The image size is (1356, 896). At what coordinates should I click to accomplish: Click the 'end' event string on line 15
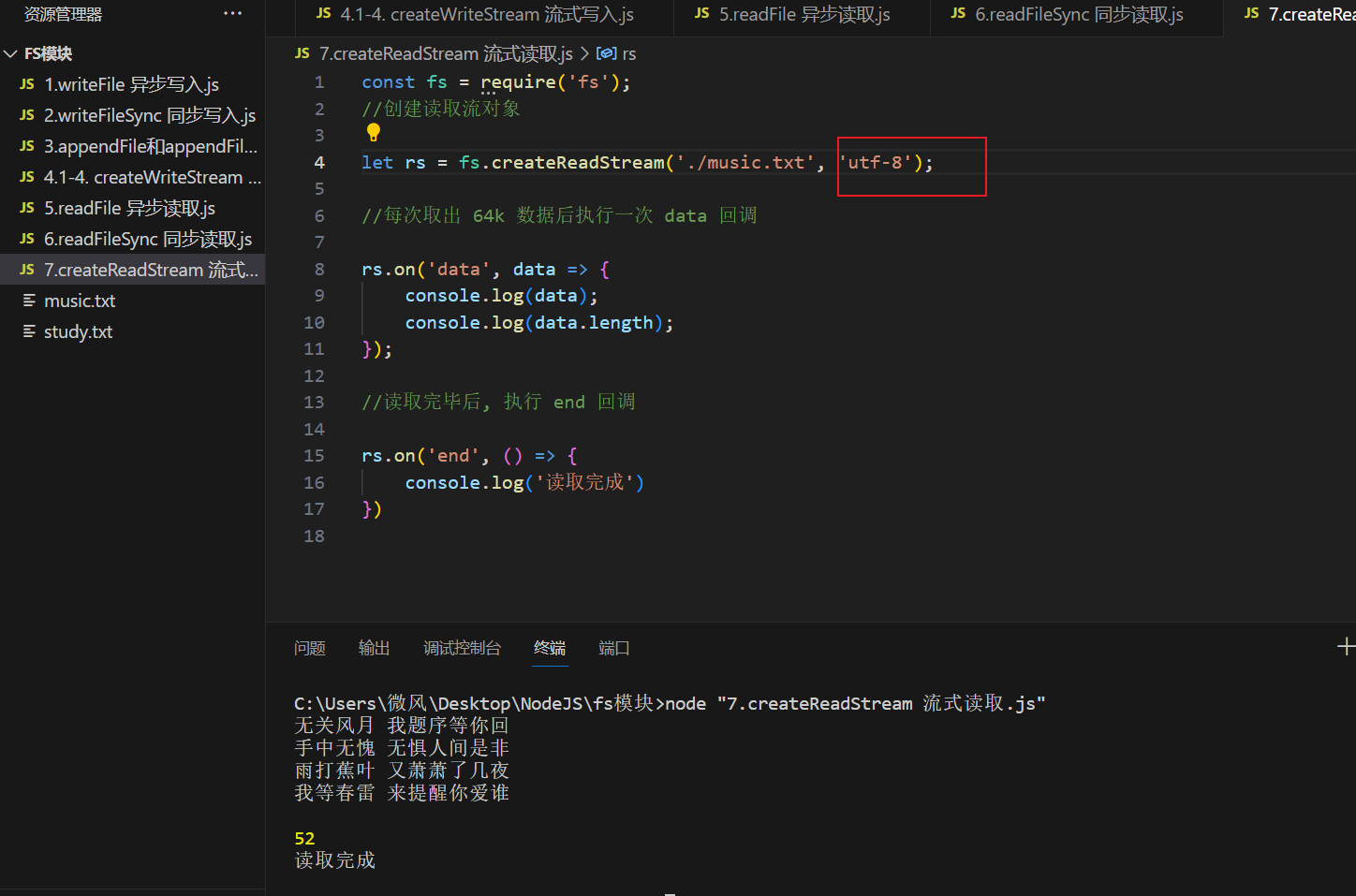point(453,456)
